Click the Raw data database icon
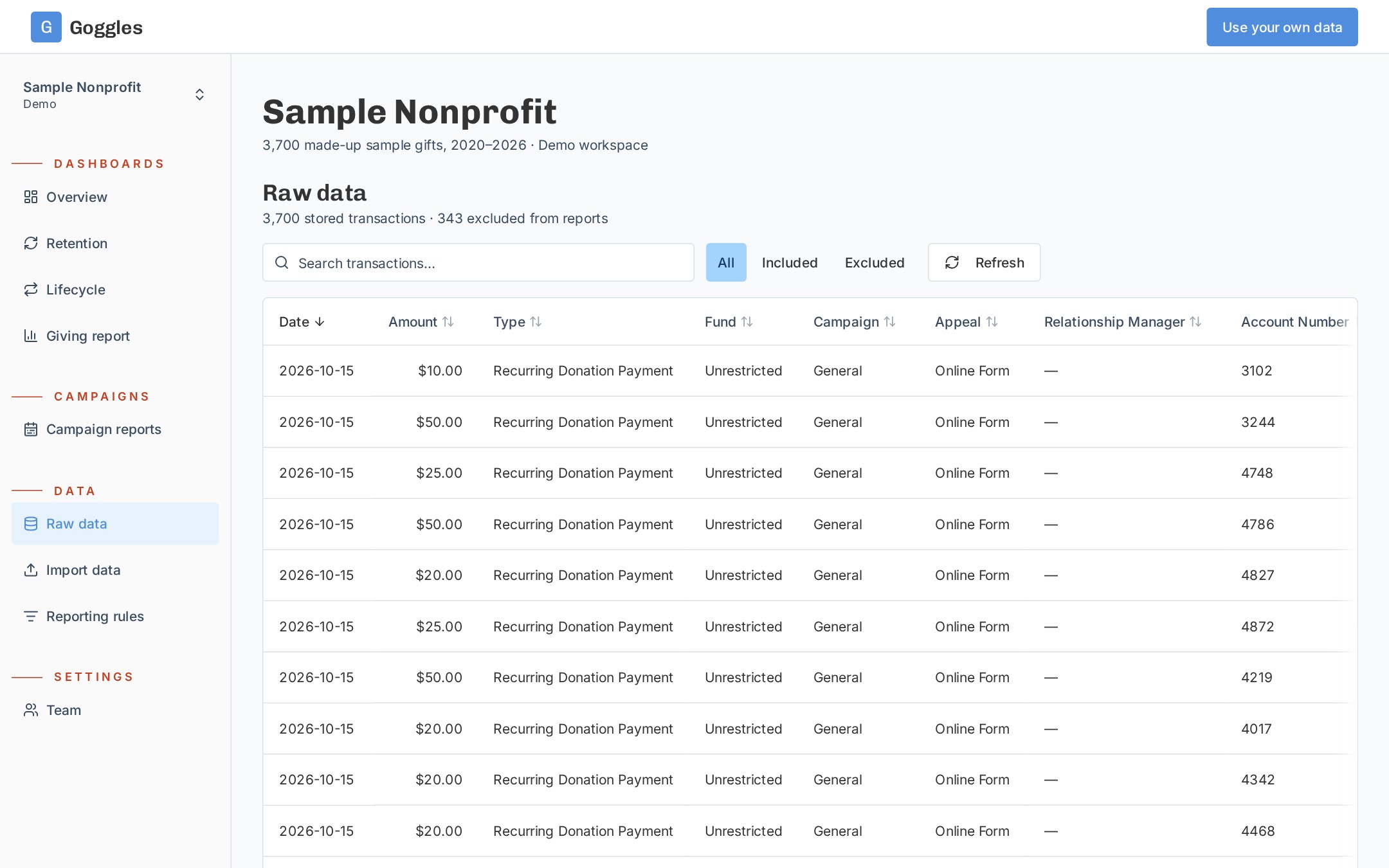 pos(31,523)
